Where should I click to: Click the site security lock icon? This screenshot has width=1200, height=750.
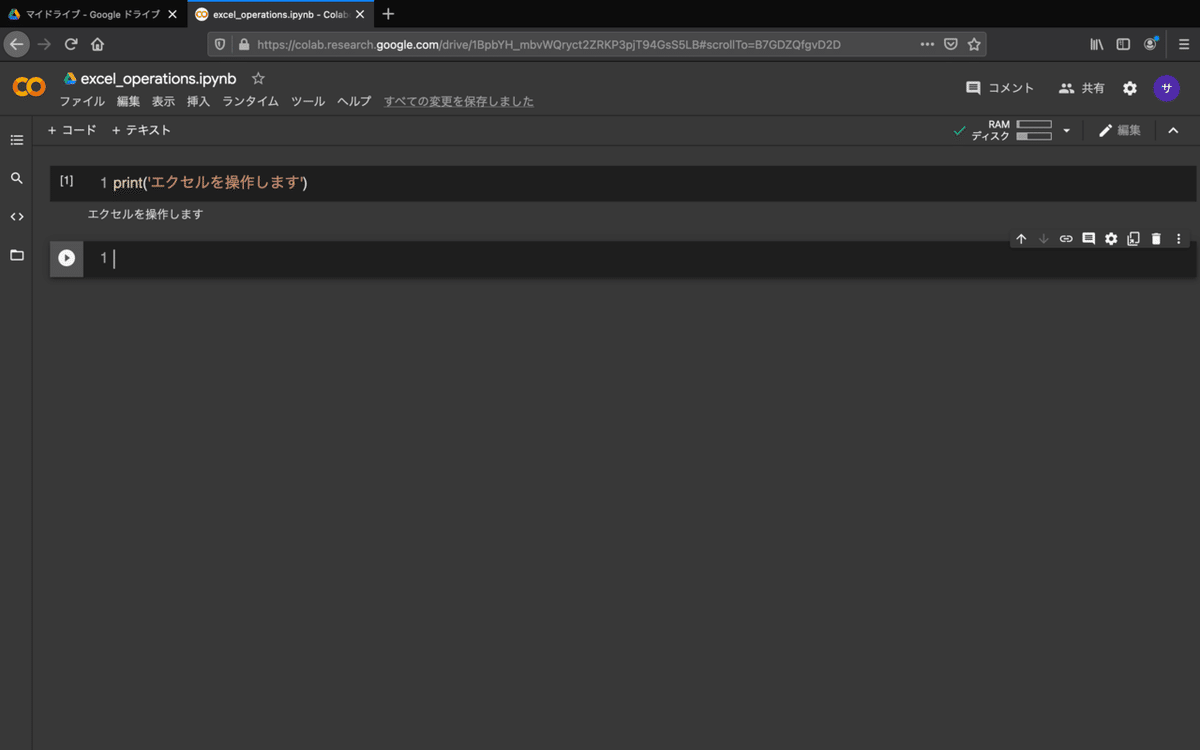[243, 44]
